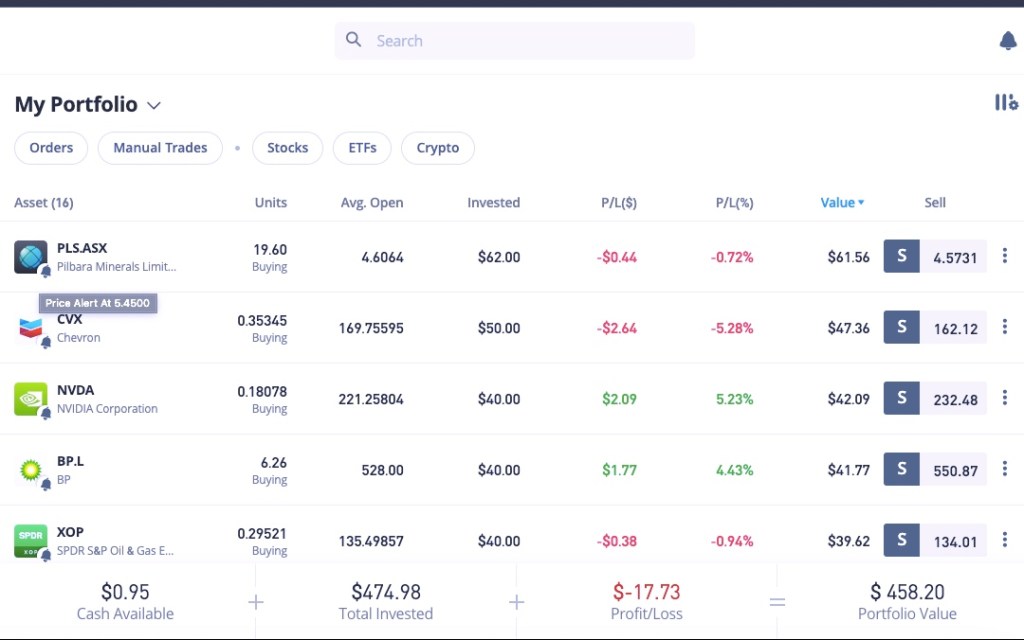Viewport: 1024px width, 640px height.
Task: Click the XOP SPDR logo icon
Action: [x=30, y=540]
